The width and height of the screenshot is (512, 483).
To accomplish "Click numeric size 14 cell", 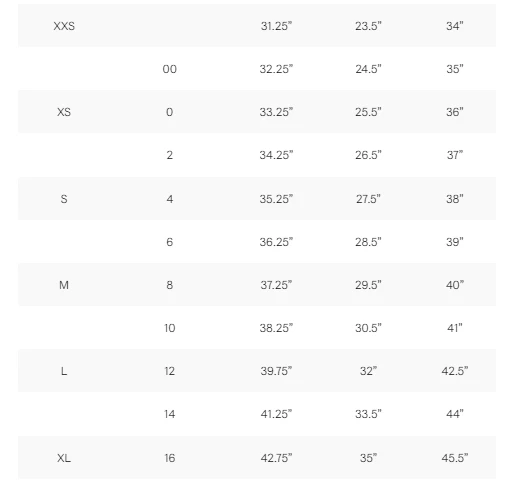I will pyautogui.click(x=170, y=414).
